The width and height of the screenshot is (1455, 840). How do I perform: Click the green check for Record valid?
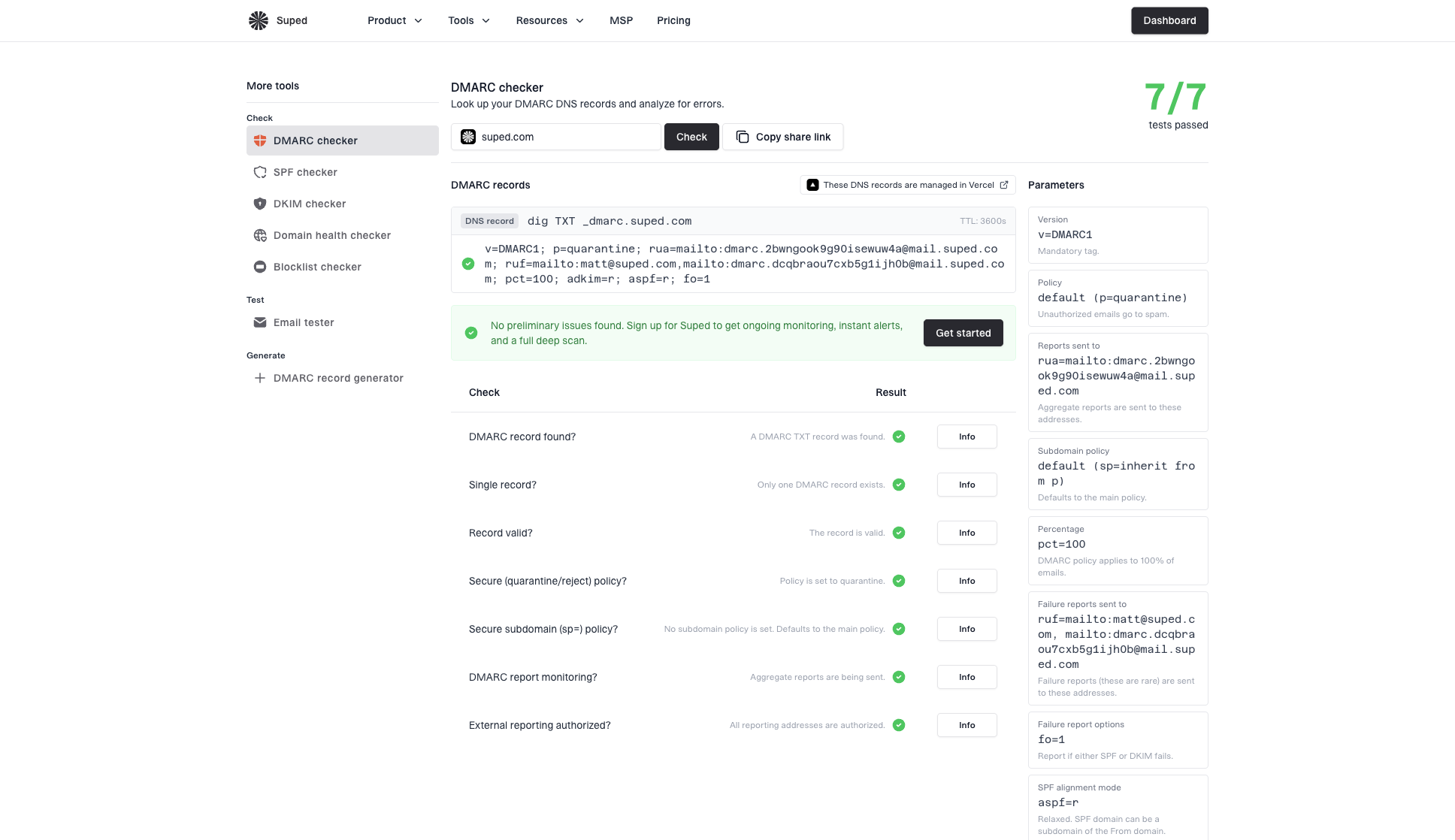899,533
